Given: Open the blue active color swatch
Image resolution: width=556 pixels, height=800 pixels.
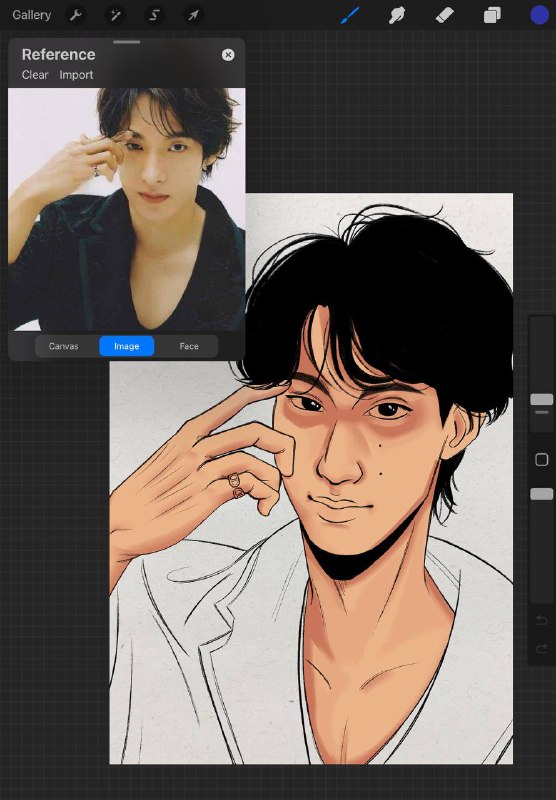Looking at the screenshot, I should click(540, 15).
